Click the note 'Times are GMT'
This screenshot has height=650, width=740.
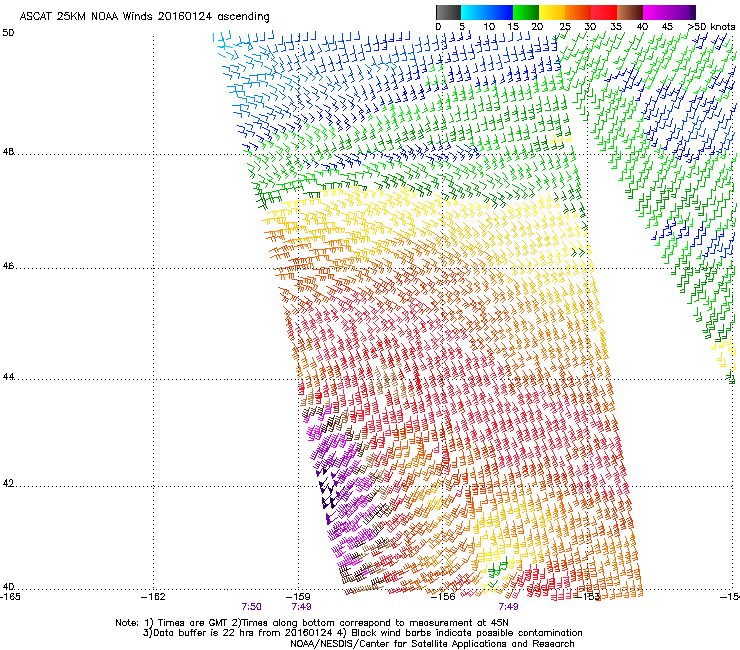pyautogui.click(x=194, y=623)
